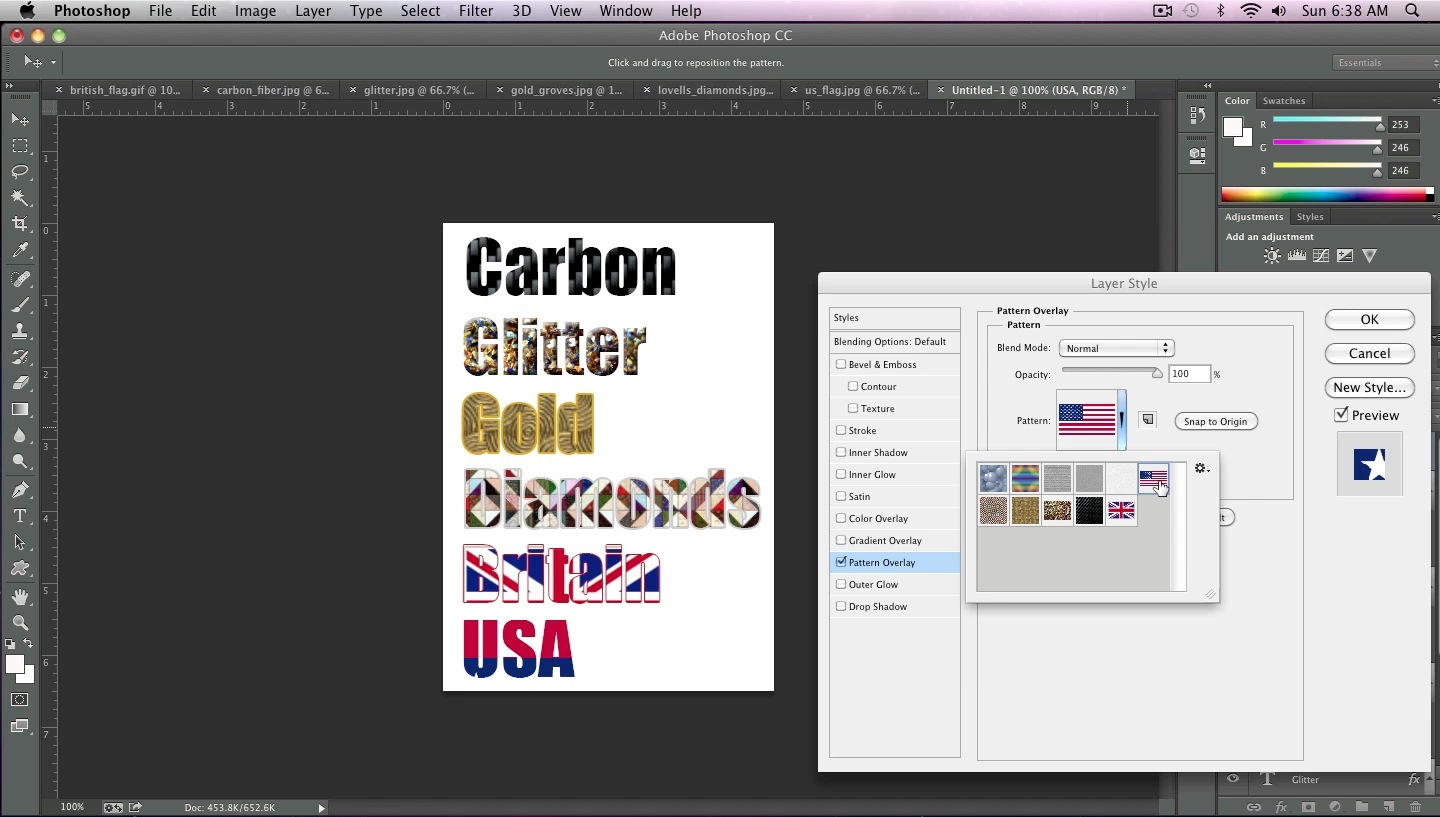Viewport: 1440px width, 817px height.
Task: Enable the Inner Shadow checkbox
Action: (841, 452)
